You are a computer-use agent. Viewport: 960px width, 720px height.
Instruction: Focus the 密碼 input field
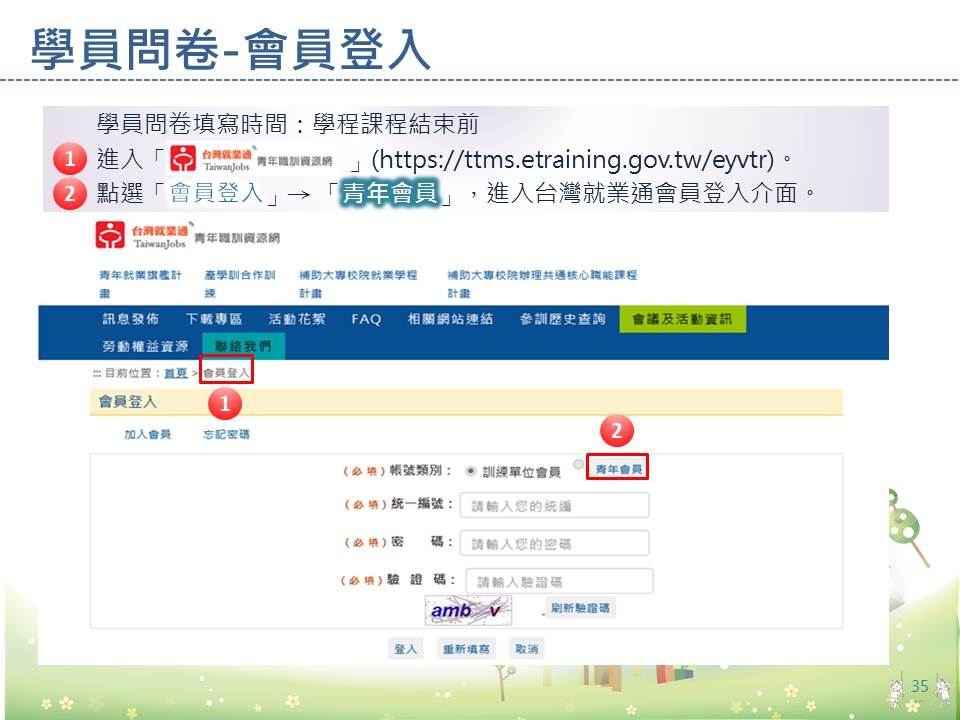tap(554, 543)
